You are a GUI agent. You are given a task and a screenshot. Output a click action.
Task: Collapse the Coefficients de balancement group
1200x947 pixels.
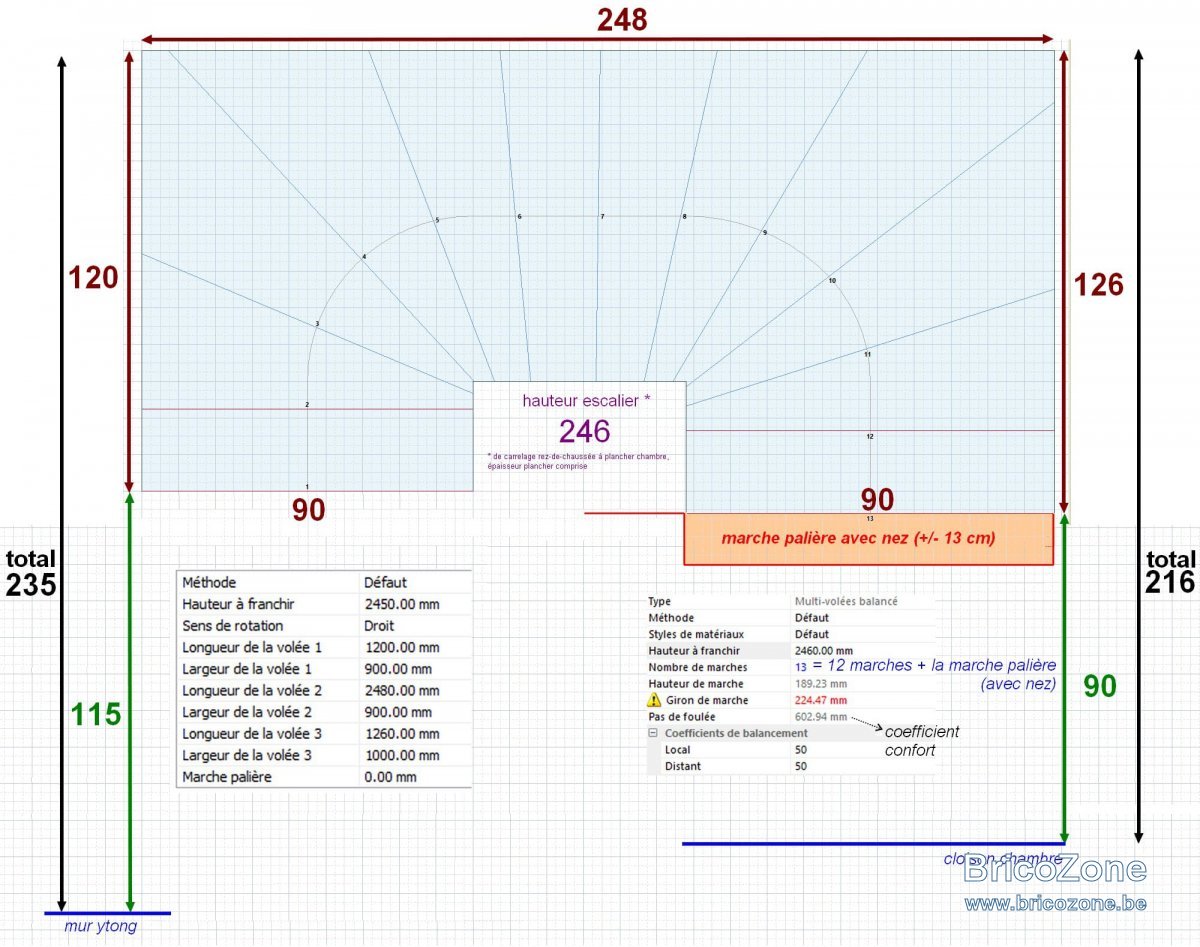pos(655,733)
